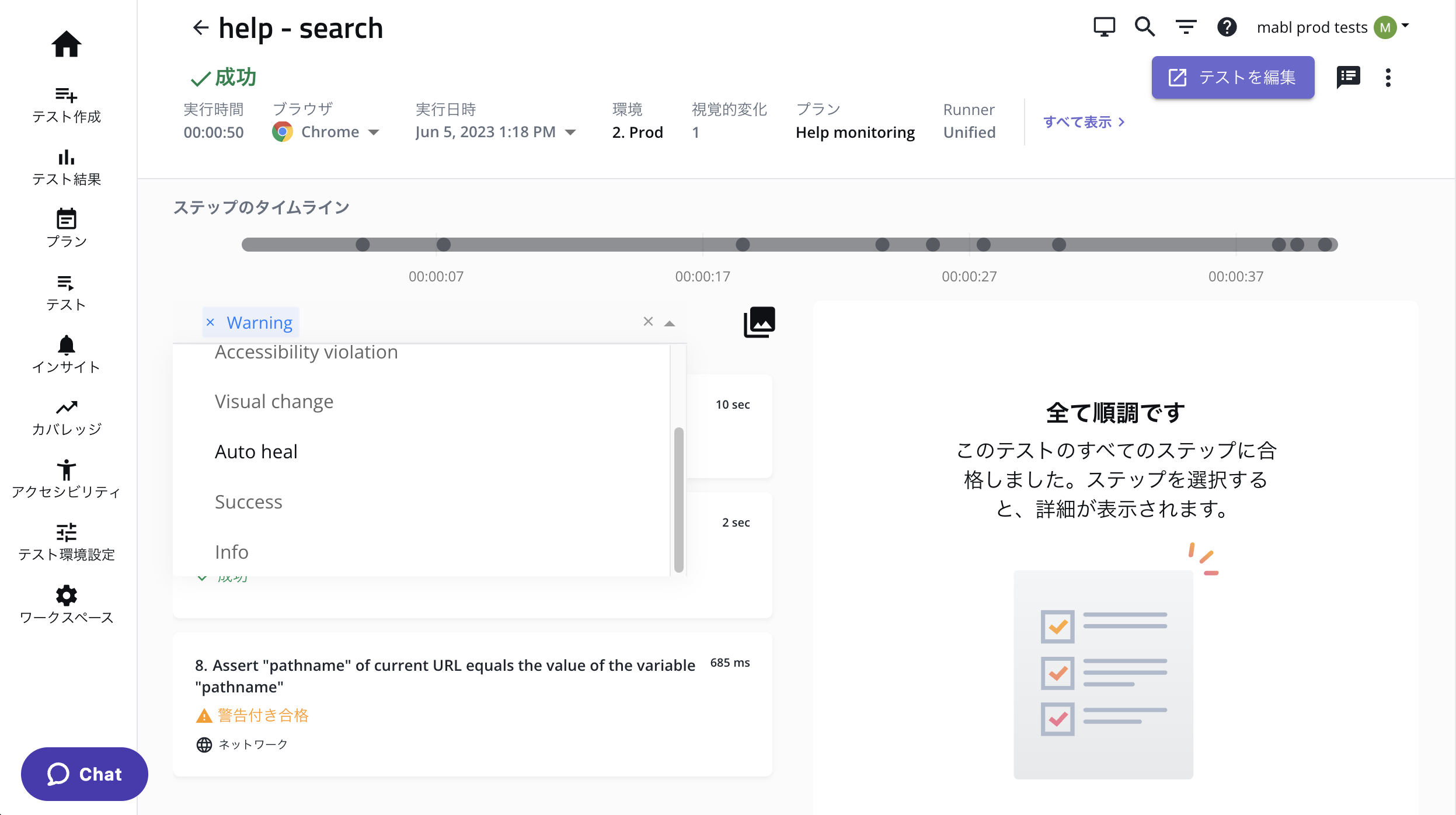1456x815 pixels.
Task: Open the screenshot gallery icon
Action: [x=759, y=322]
